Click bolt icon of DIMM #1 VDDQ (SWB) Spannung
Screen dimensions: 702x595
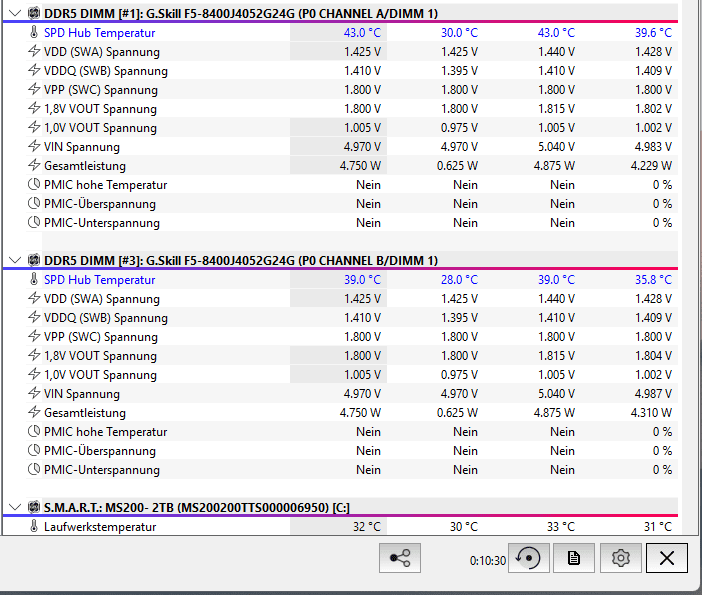(34, 70)
